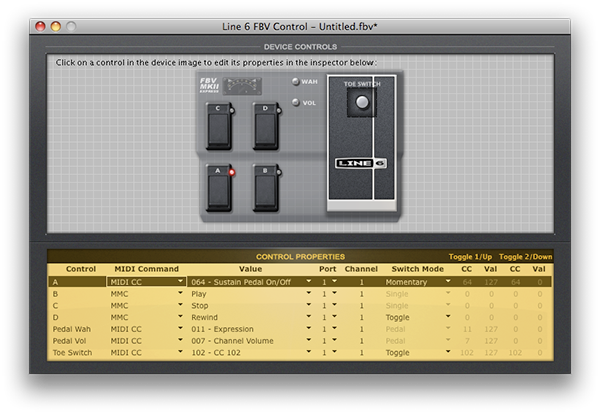Image resolution: width=600 pixels, height=414 pixels.
Task: Click the Channel value for control B
Action: pyautogui.click(x=361, y=294)
